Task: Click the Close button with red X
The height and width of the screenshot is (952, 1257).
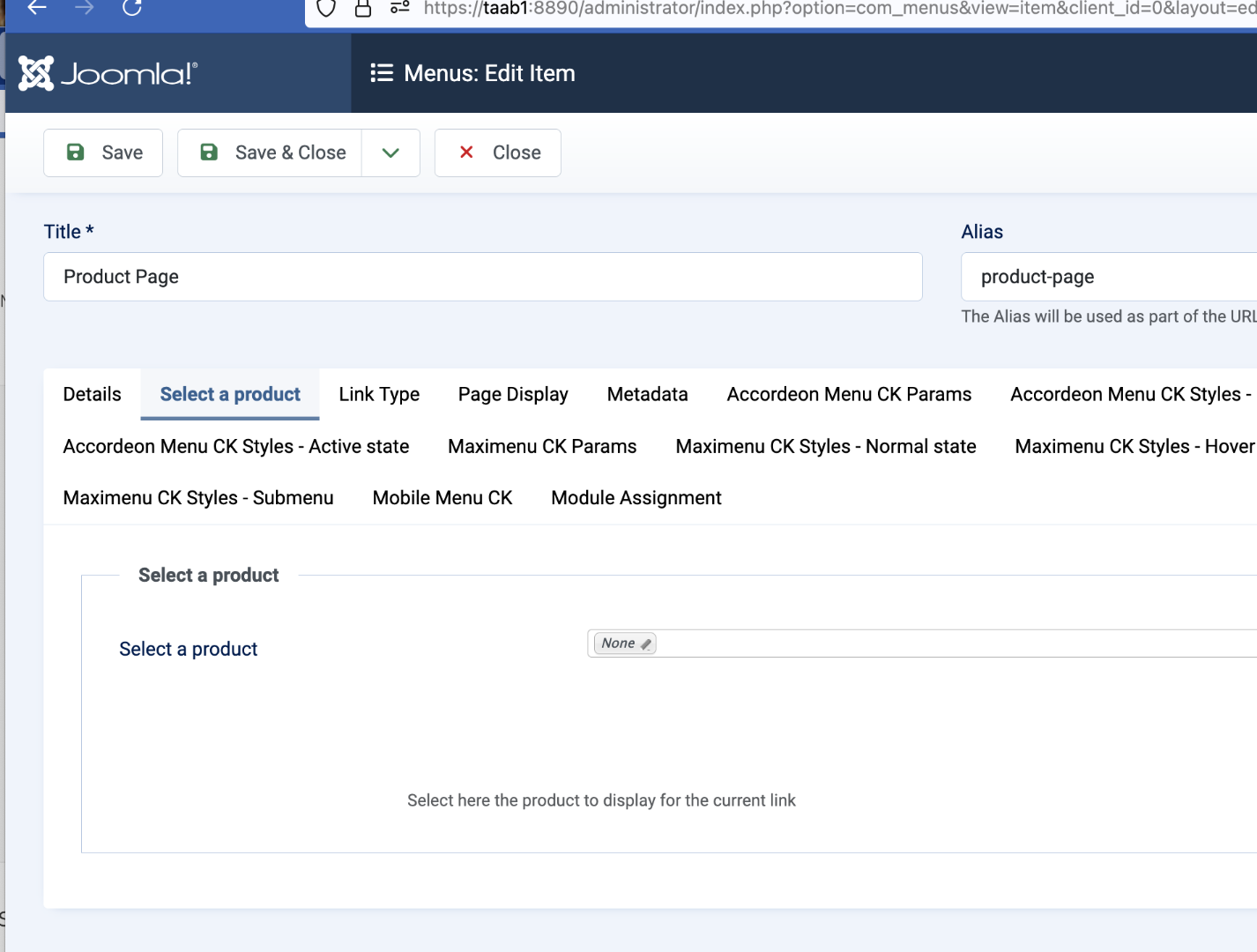Action: pos(498,152)
